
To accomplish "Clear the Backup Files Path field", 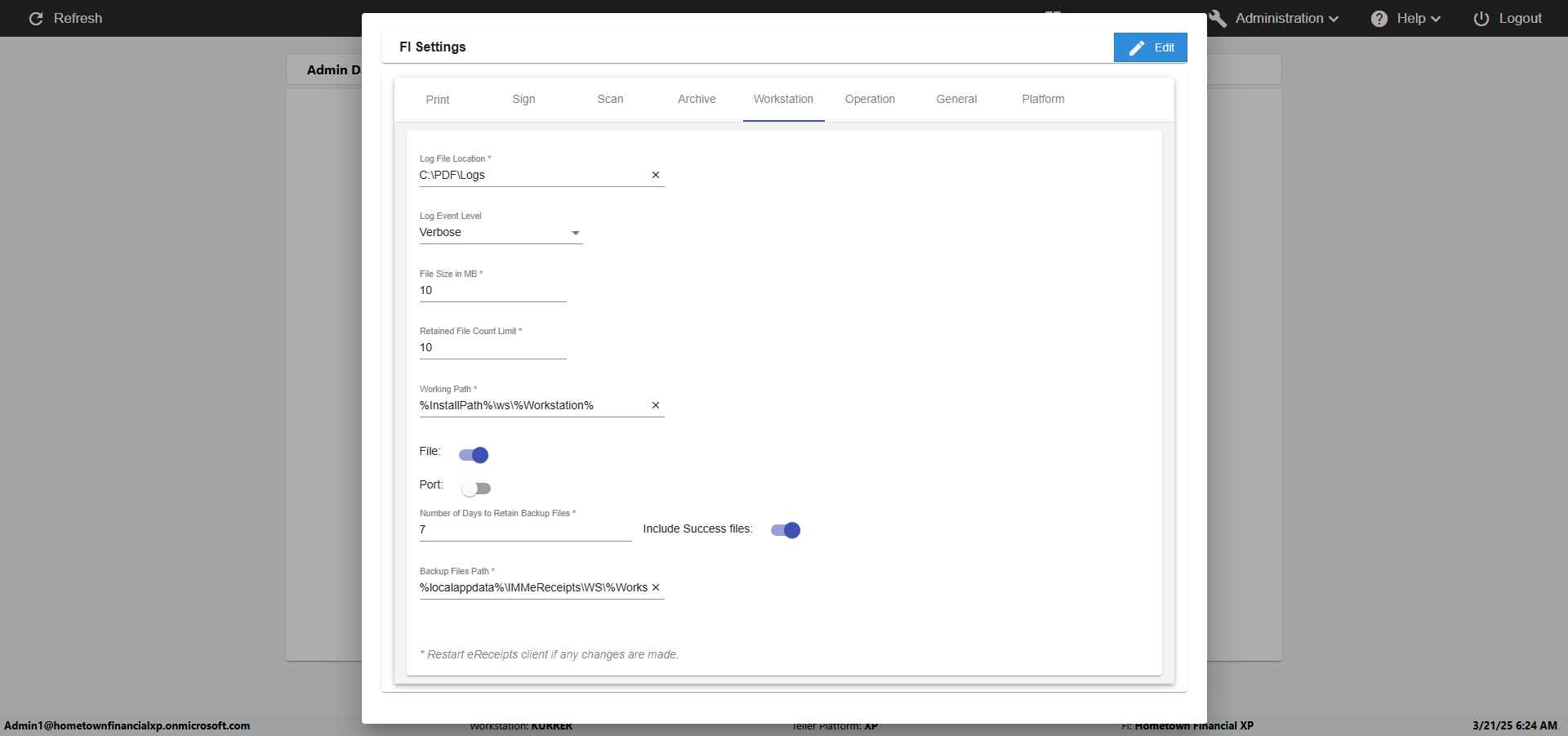I will 656,587.
